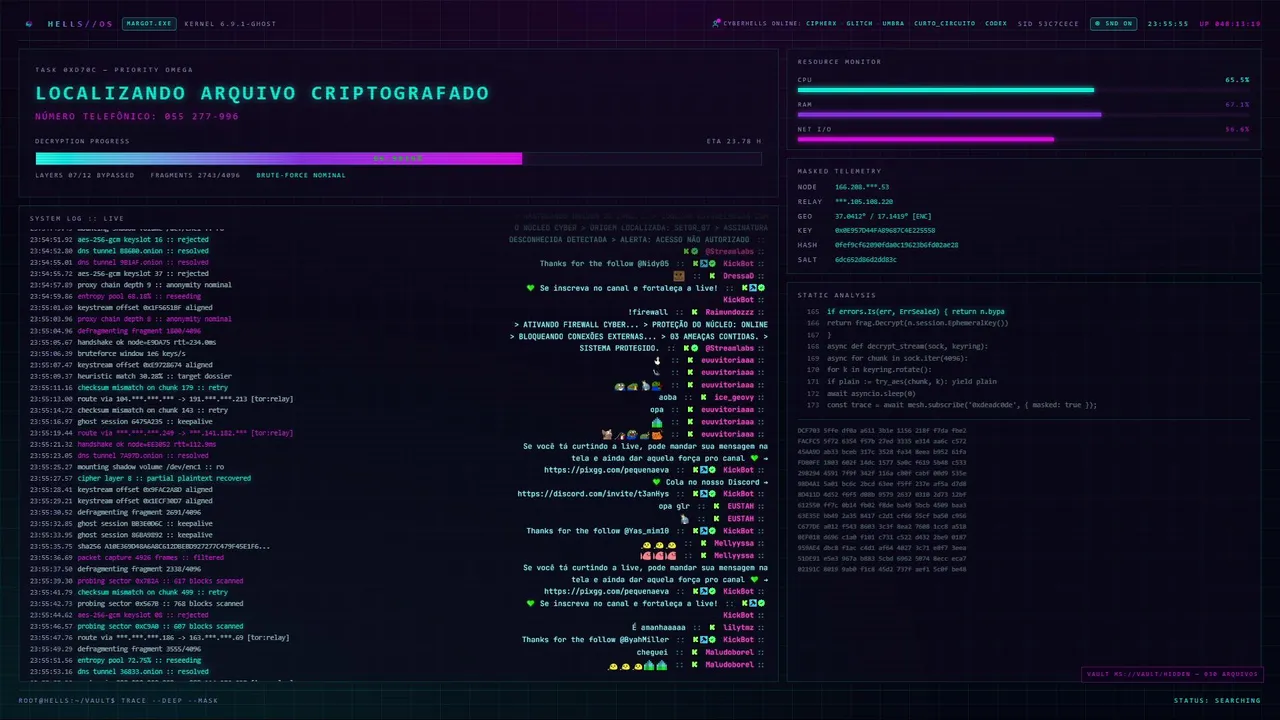Click the pointing hand emote from euuvitoriaaa
Screen dimensions: 1280x720
[x=657, y=361]
